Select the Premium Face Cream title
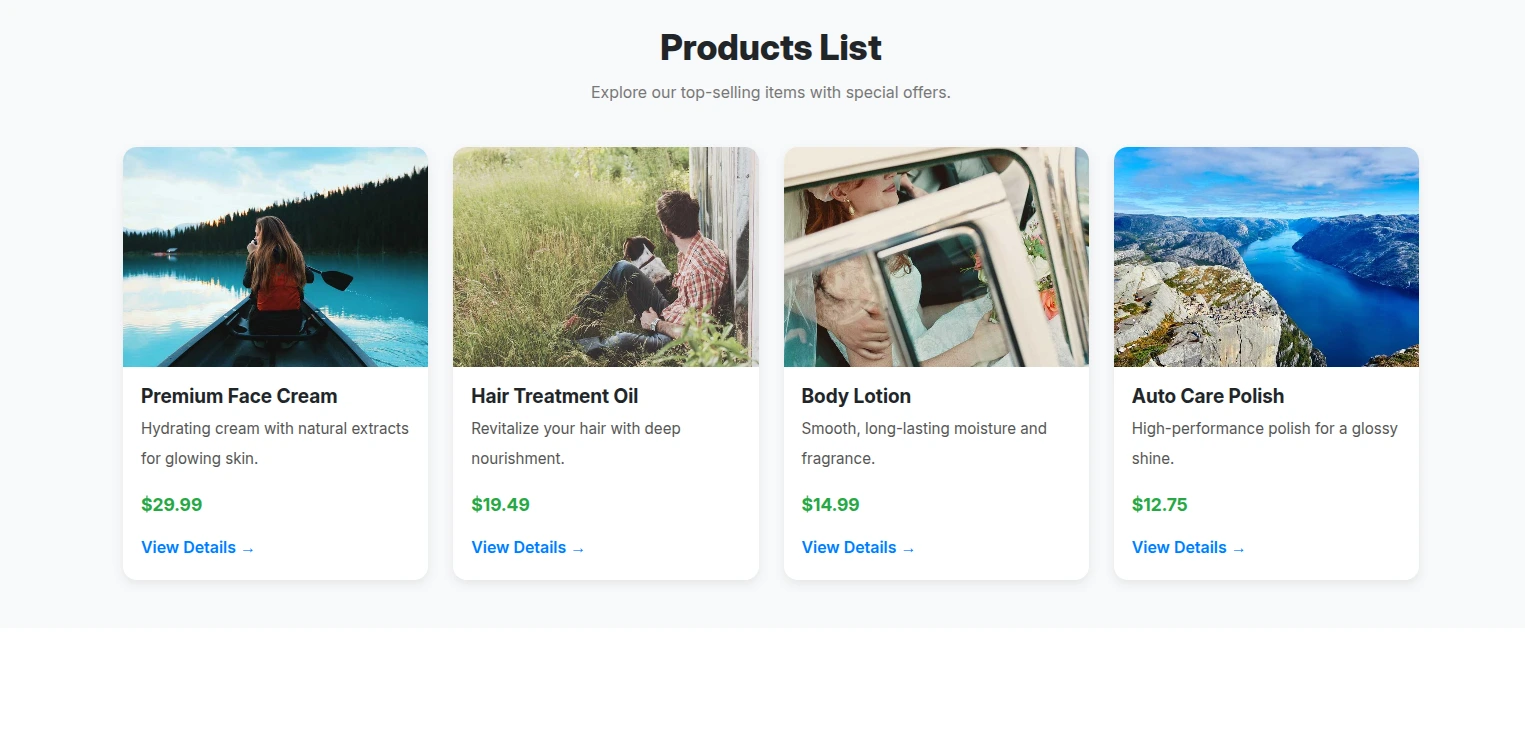 (238, 396)
